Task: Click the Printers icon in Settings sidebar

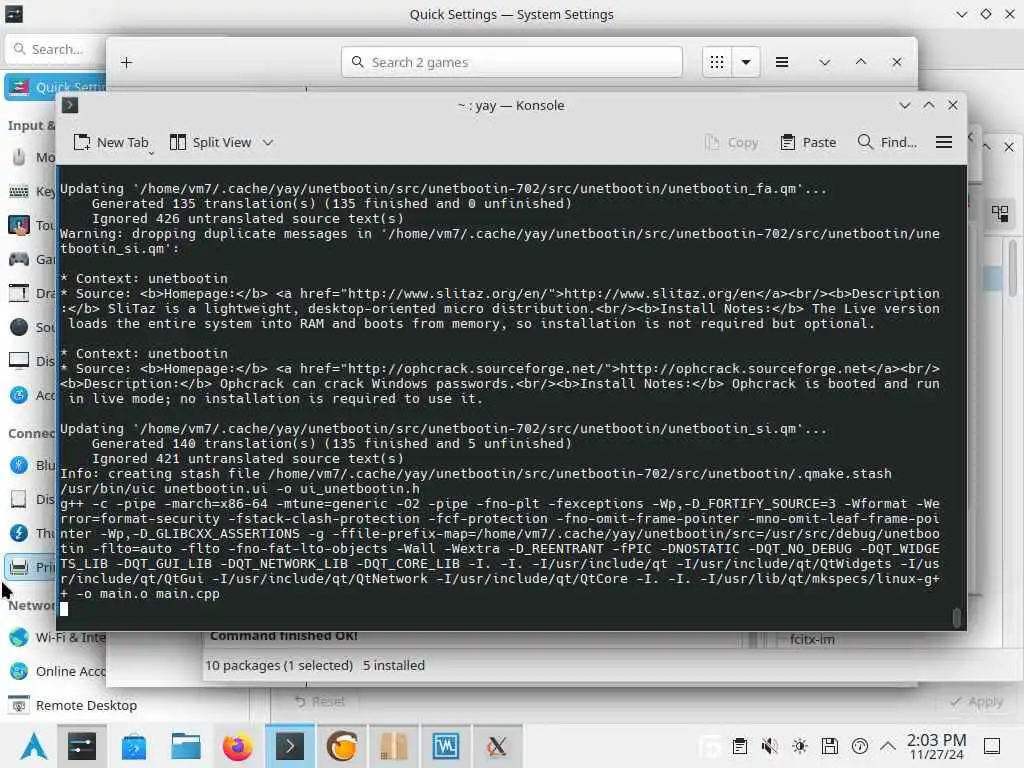Action: (19, 567)
